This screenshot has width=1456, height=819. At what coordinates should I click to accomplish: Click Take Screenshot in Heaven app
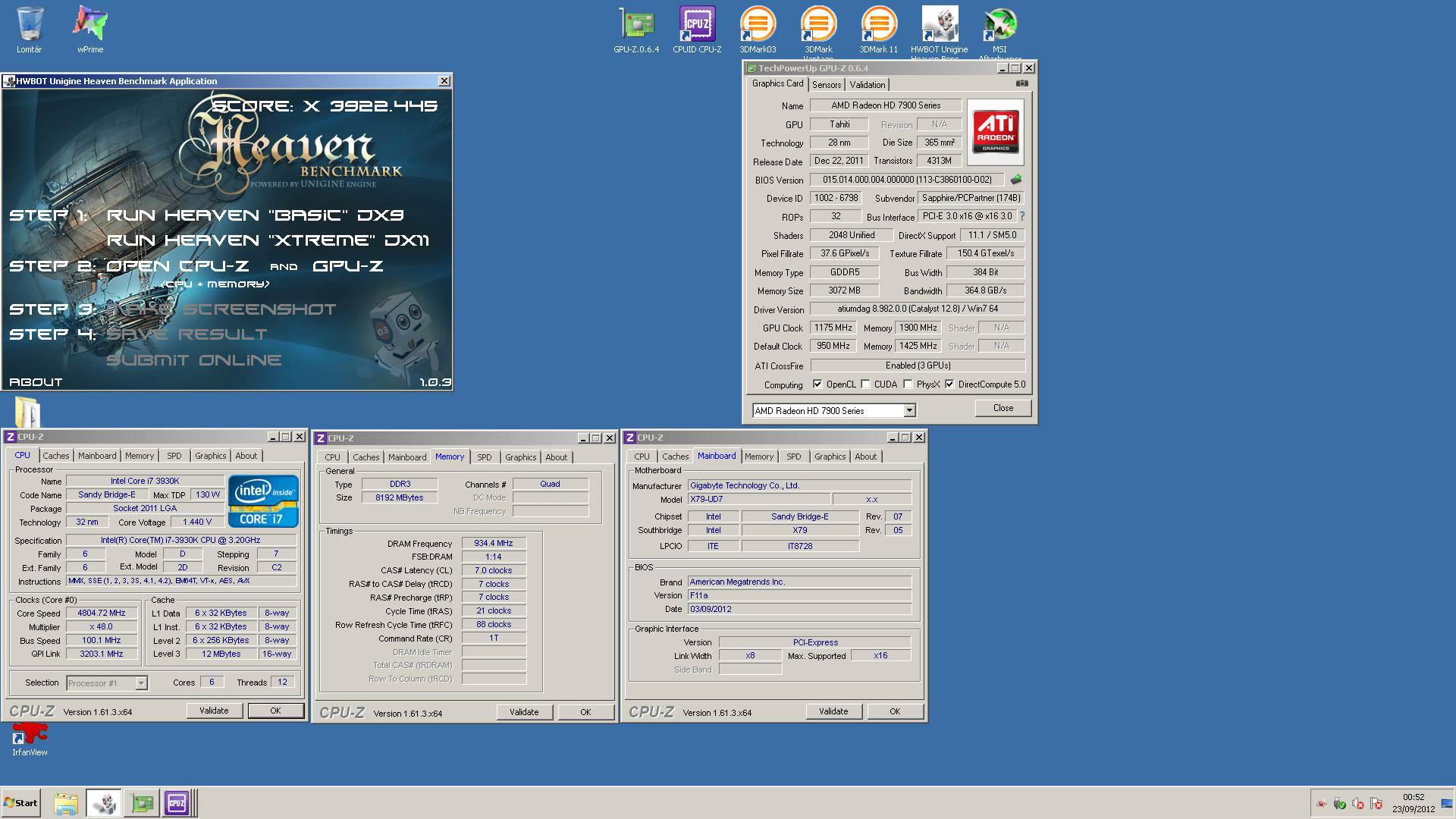(x=221, y=309)
